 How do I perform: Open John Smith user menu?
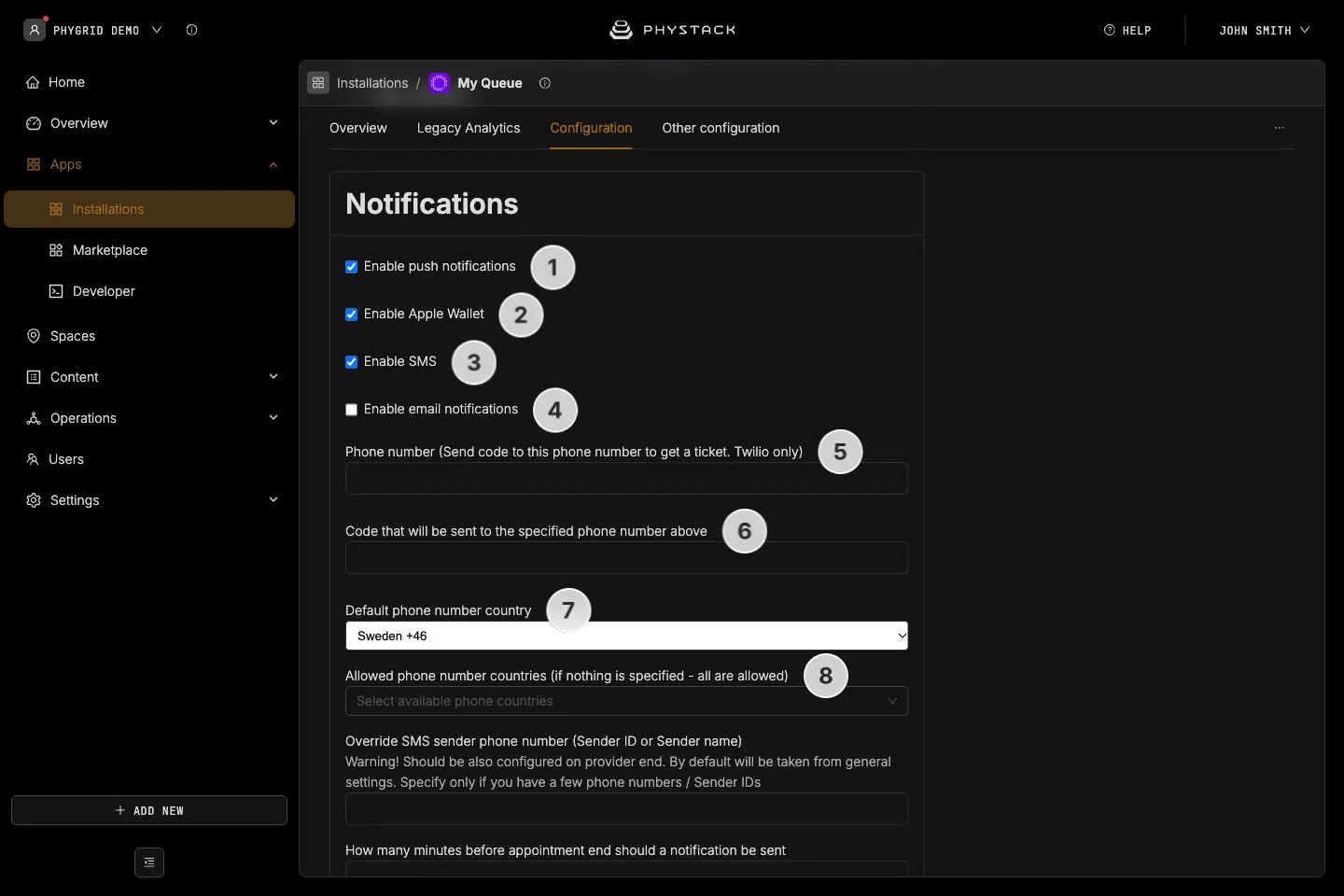point(1264,30)
